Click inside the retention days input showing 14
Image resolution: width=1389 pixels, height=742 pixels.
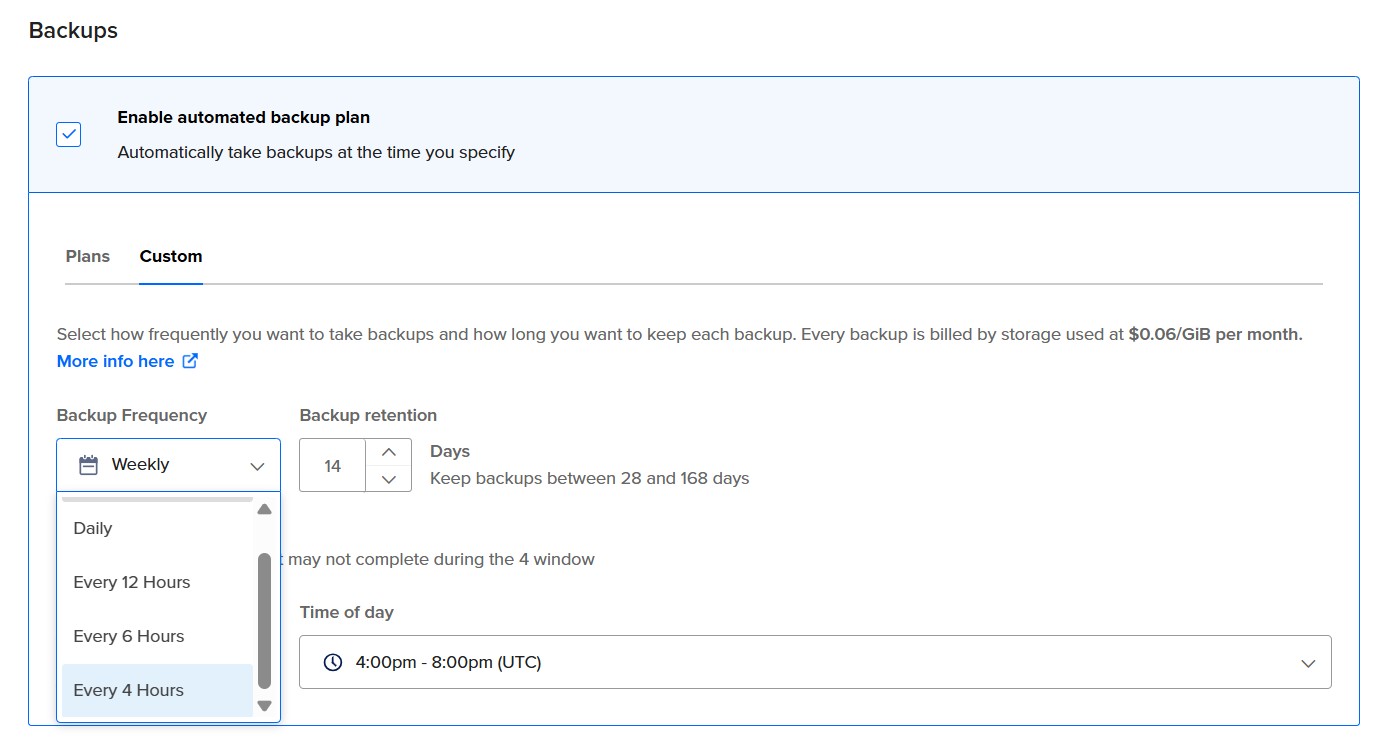coord(331,464)
